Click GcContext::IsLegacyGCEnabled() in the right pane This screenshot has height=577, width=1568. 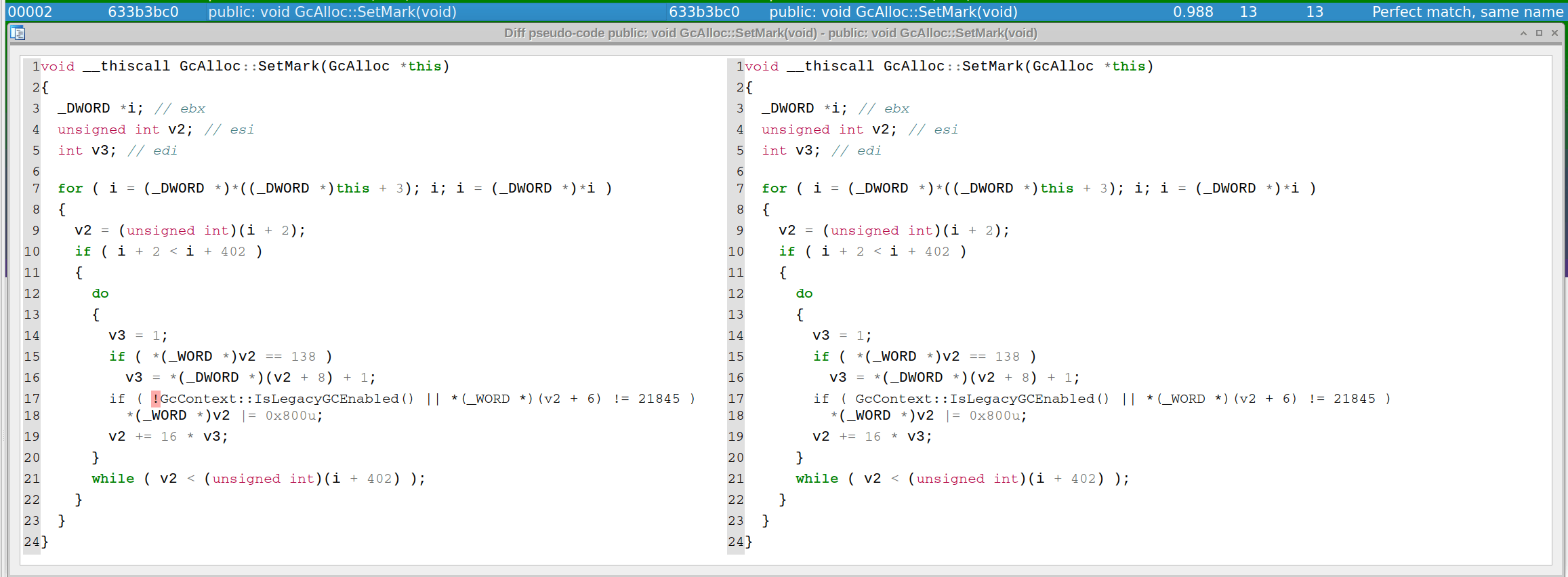[982, 399]
